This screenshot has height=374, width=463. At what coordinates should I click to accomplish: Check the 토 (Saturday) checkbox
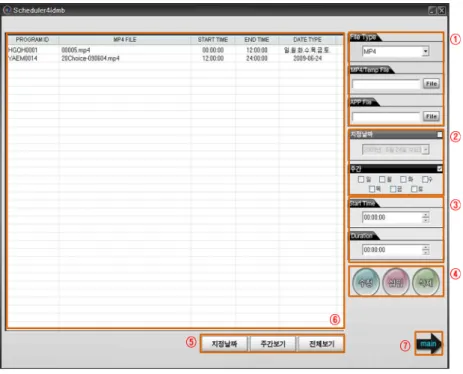[414, 189]
